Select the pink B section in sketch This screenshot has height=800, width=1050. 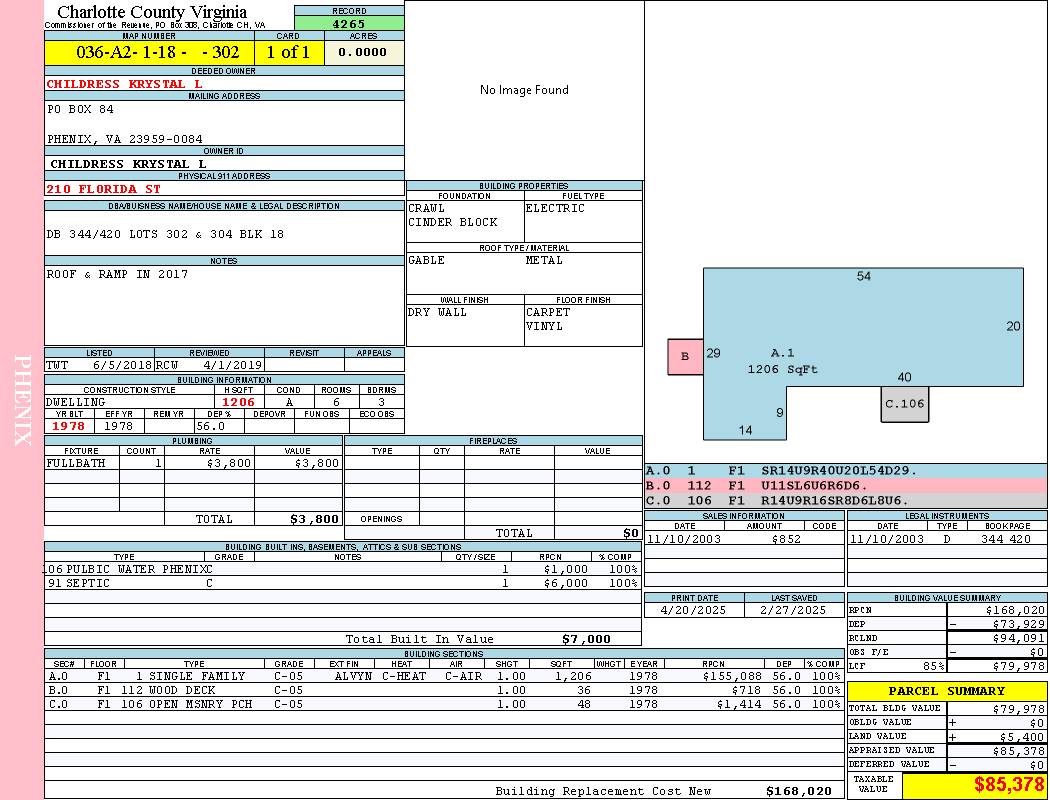685,356
